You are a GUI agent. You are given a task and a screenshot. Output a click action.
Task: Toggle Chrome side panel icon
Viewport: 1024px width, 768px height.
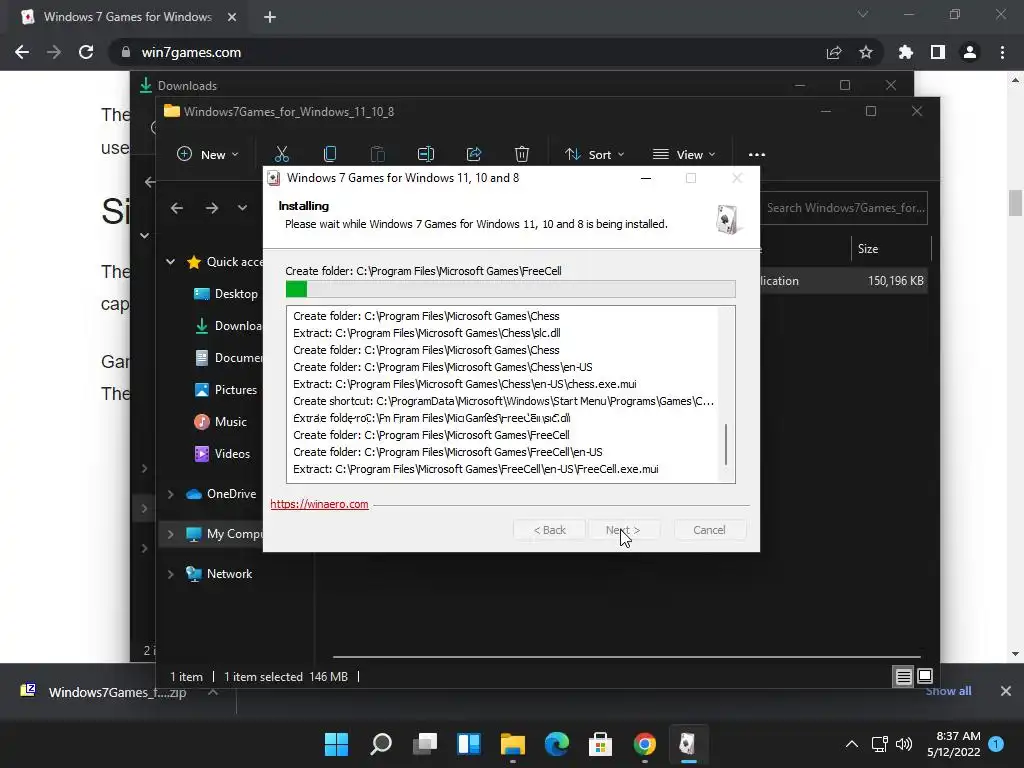(938, 52)
